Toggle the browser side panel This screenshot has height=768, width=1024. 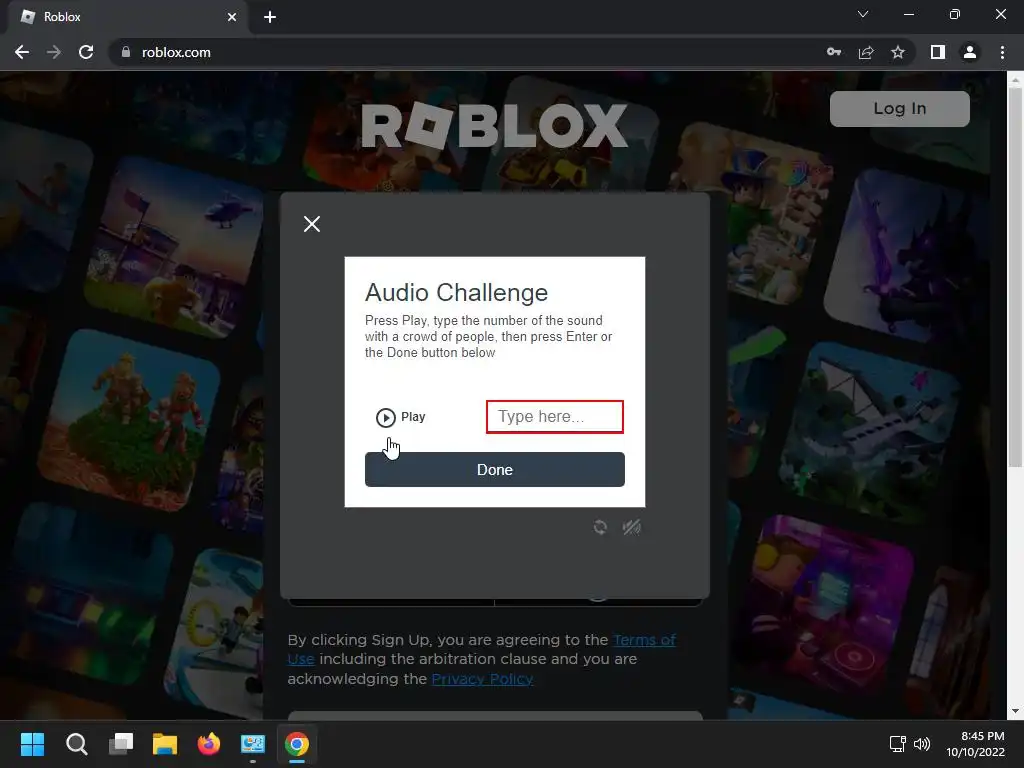938,52
